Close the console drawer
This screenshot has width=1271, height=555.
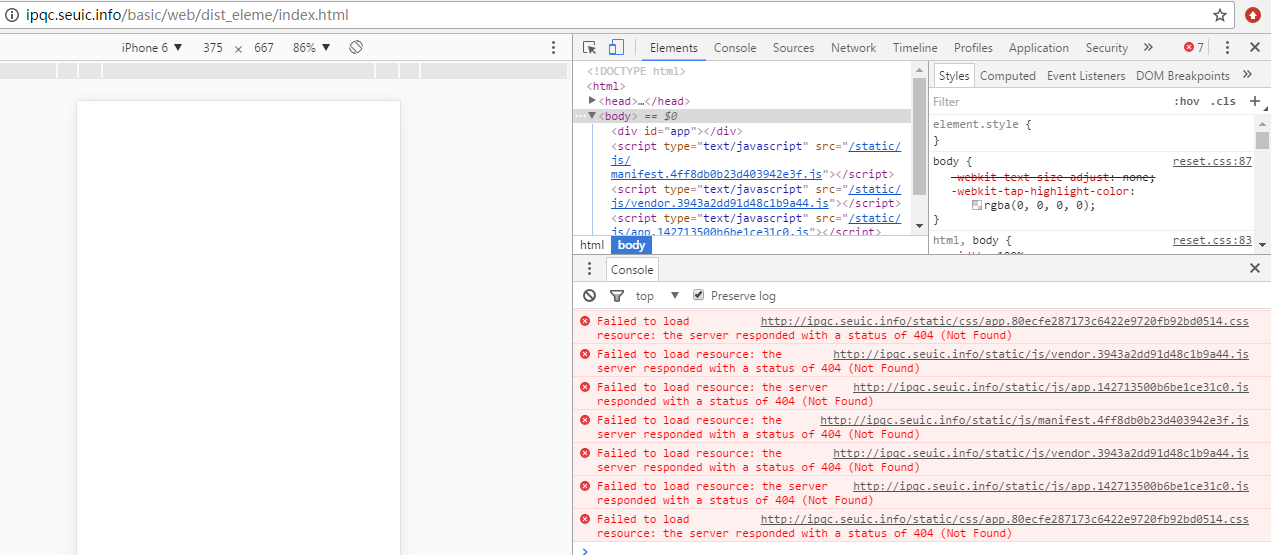pyautogui.click(x=1255, y=269)
